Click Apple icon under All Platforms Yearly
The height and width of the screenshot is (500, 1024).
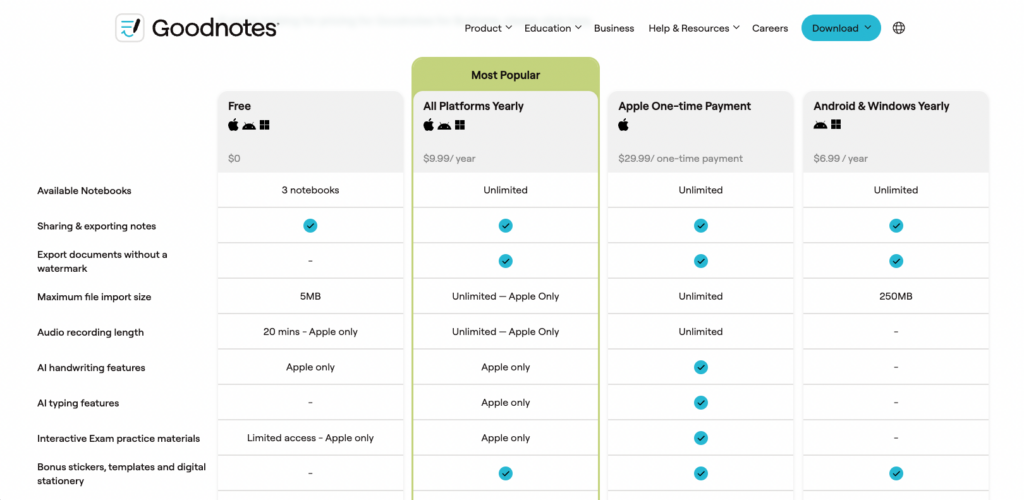click(428, 125)
